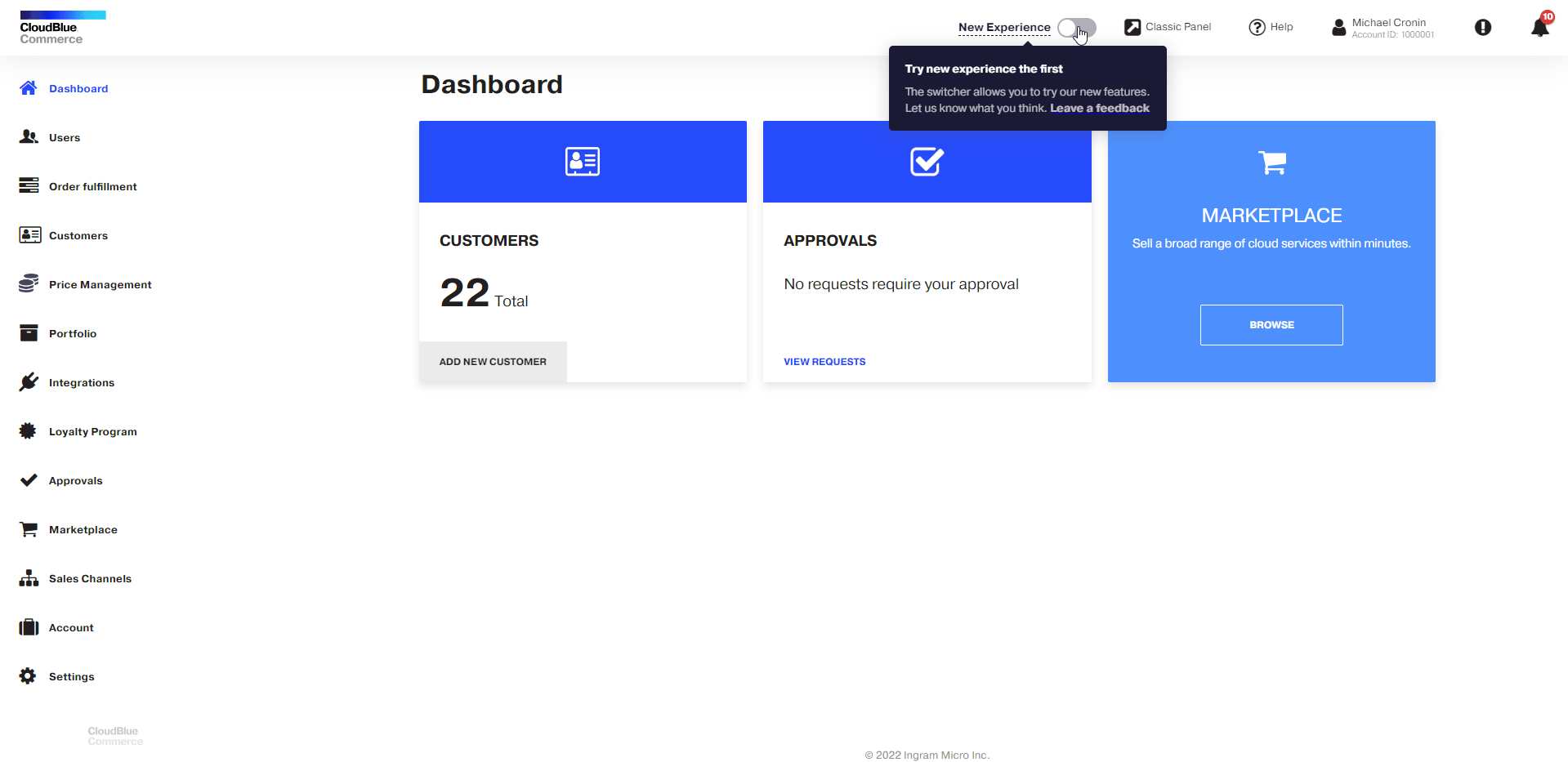Click the Dashboard page title
Image resolution: width=1568 pixels, height=762 pixels.
(x=492, y=84)
